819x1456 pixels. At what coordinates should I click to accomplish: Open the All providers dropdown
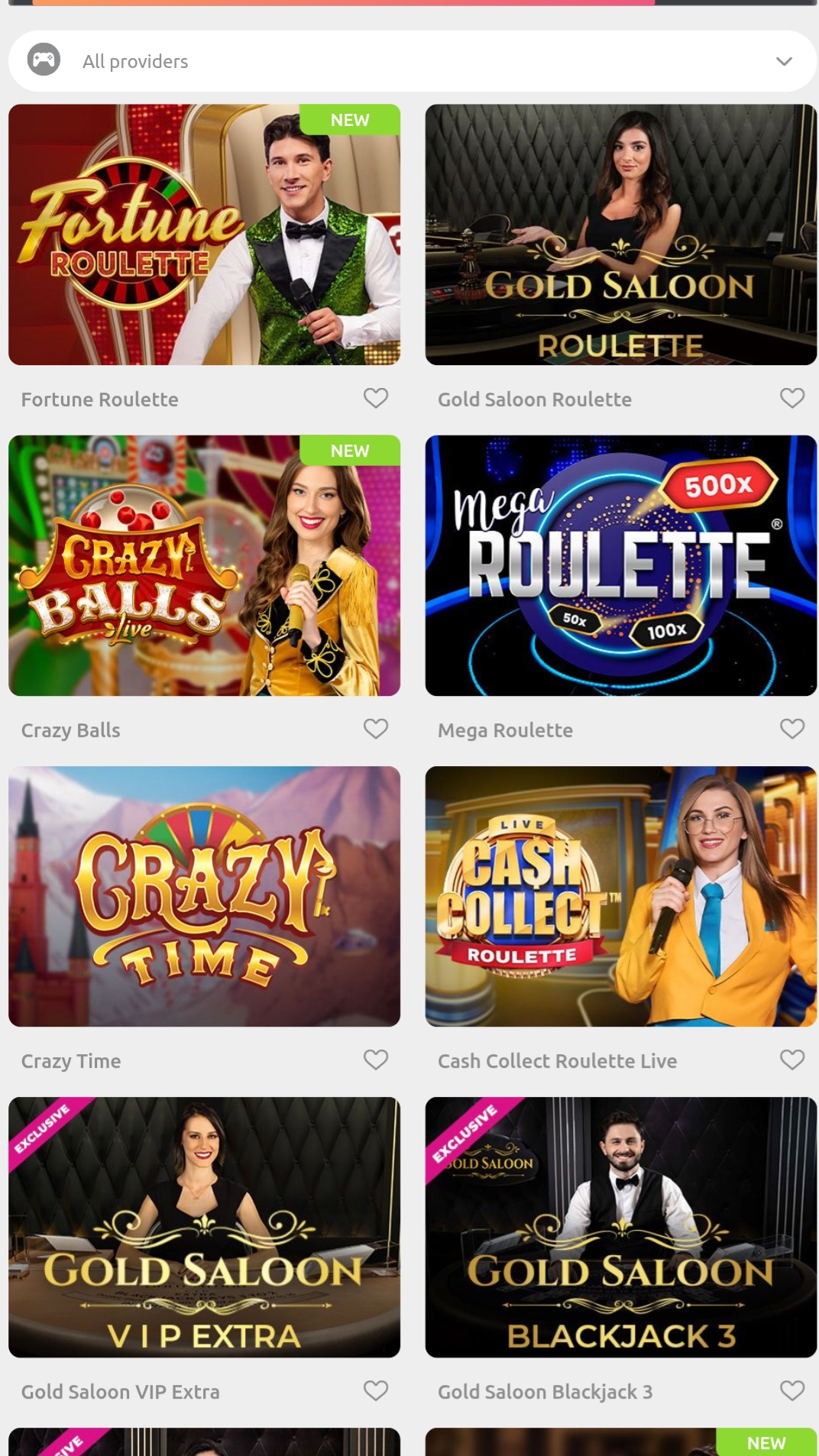(413, 60)
